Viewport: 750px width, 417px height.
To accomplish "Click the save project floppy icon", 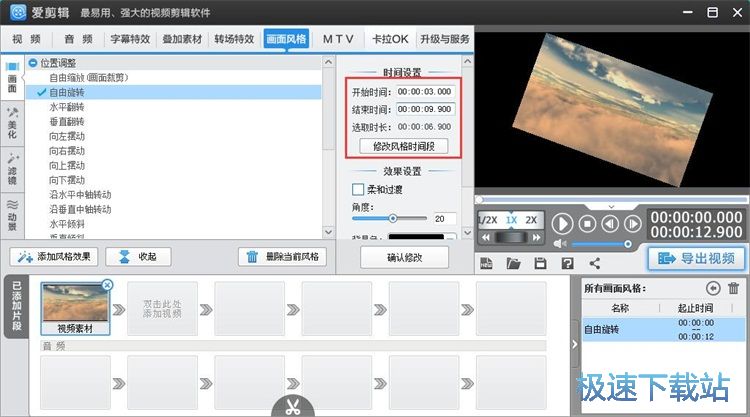I will click(x=540, y=263).
